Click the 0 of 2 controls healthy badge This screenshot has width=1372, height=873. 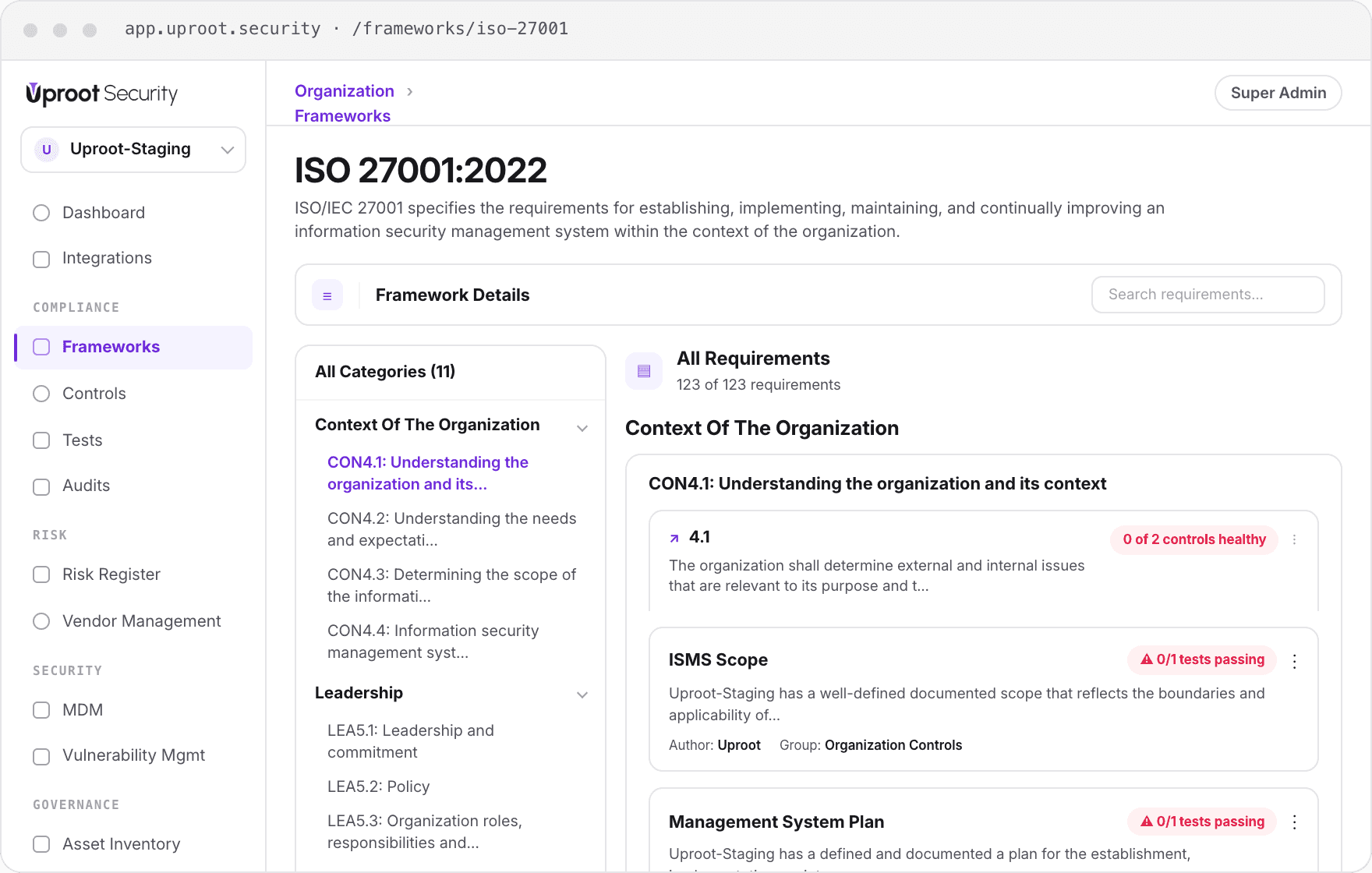(x=1194, y=539)
